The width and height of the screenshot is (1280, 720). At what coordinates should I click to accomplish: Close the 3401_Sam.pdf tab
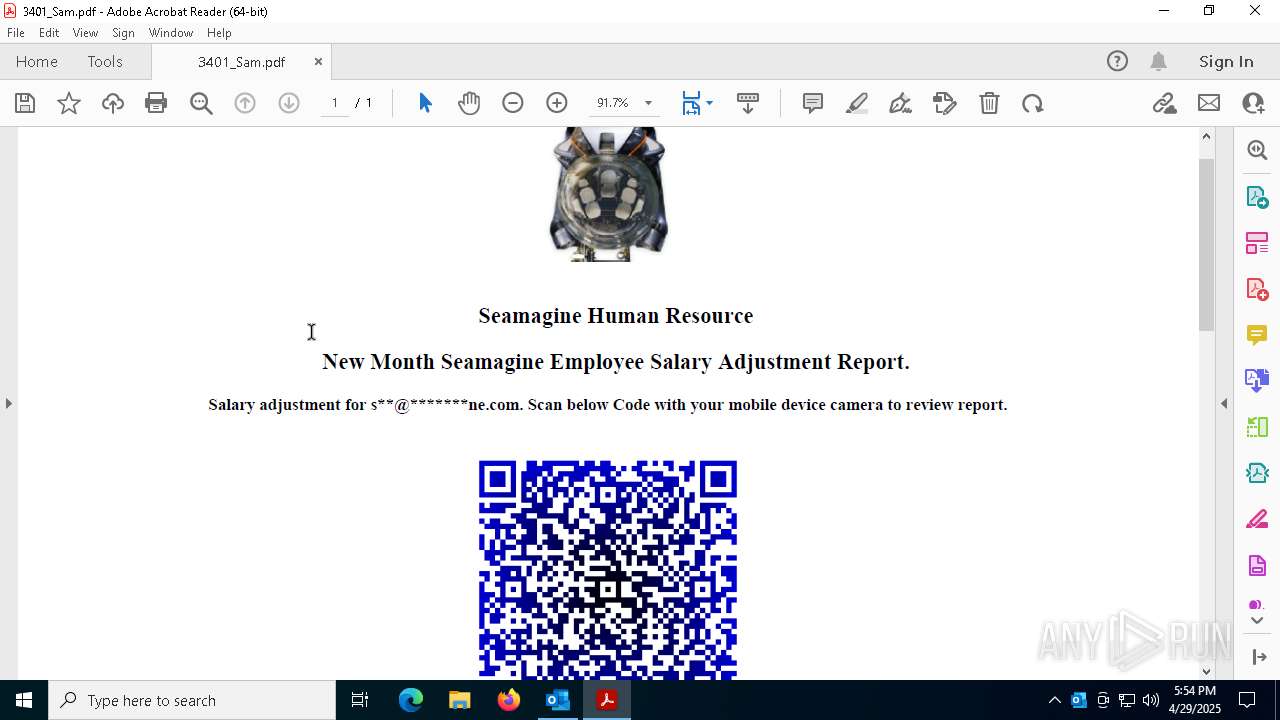[318, 61]
